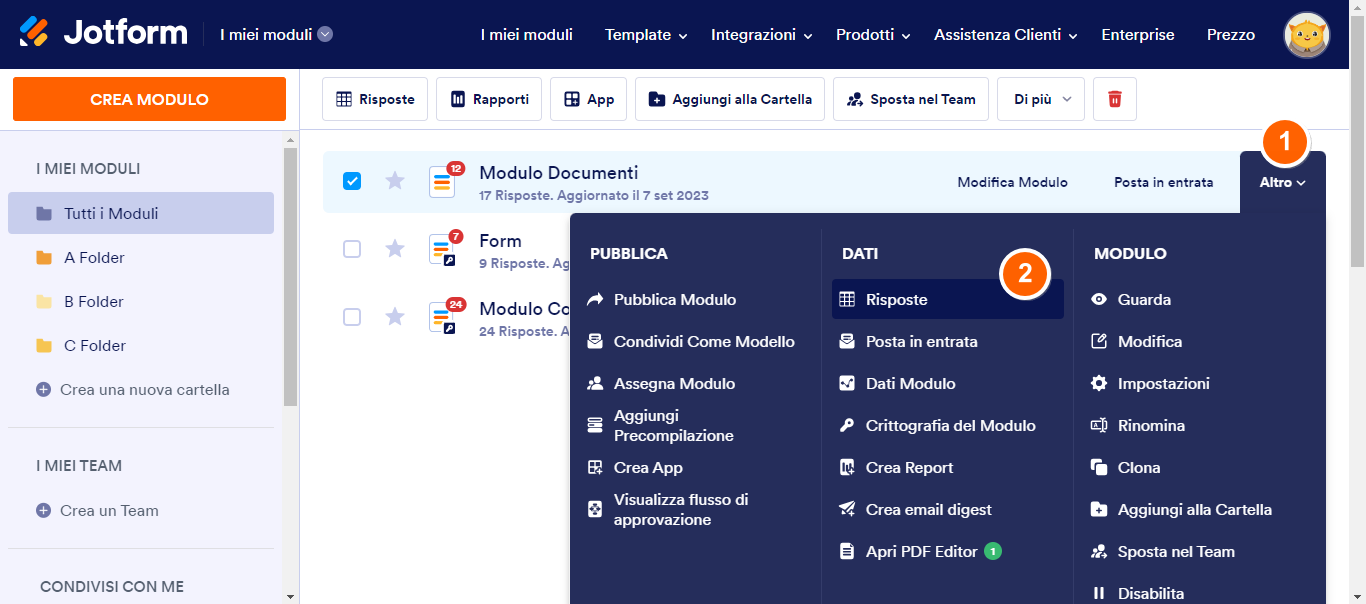Image resolution: width=1366 pixels, height=604 pixels.
Task: Open Assistenza Clienti dropdown
Action: (1005, 35)
